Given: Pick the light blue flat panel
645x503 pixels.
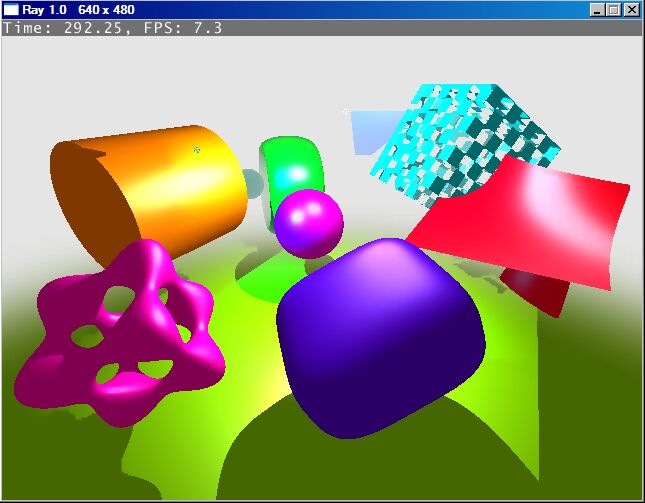Looking at the screenshot, I should pyautogui.click(x=368, y=132).
